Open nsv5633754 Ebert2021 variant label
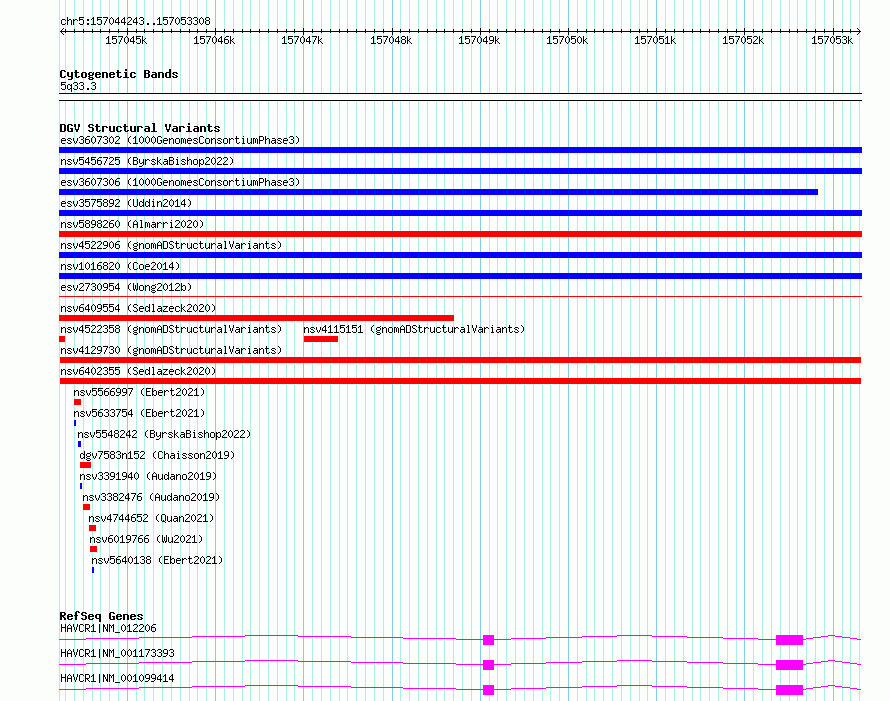The width and height of the screenshot is (890, 701). tap(139, 413)
